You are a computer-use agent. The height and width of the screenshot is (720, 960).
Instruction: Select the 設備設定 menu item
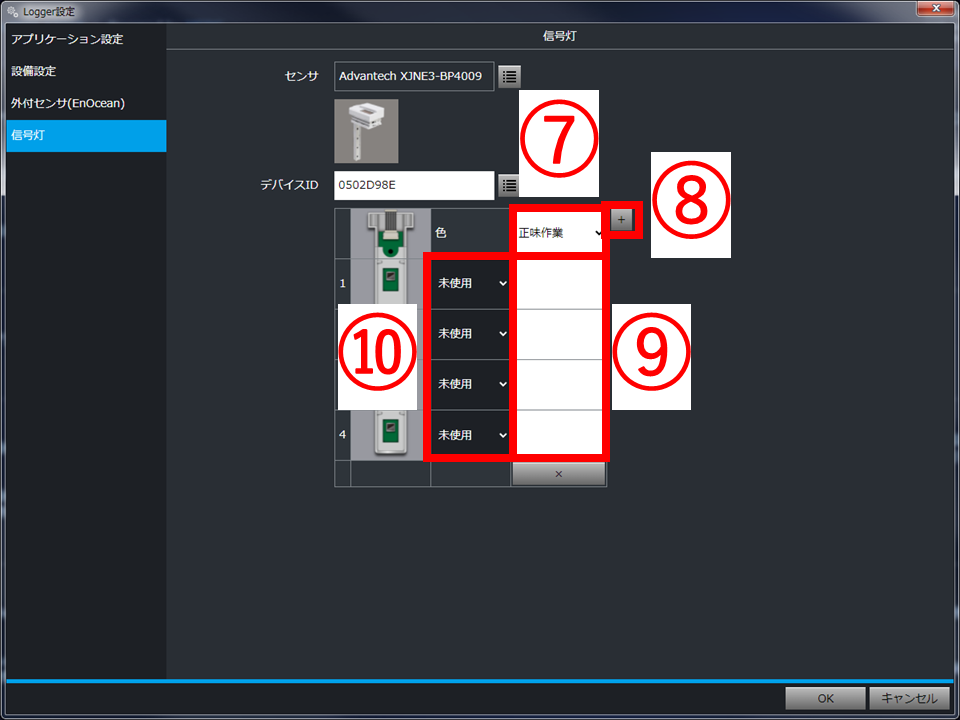click(86, 71)
